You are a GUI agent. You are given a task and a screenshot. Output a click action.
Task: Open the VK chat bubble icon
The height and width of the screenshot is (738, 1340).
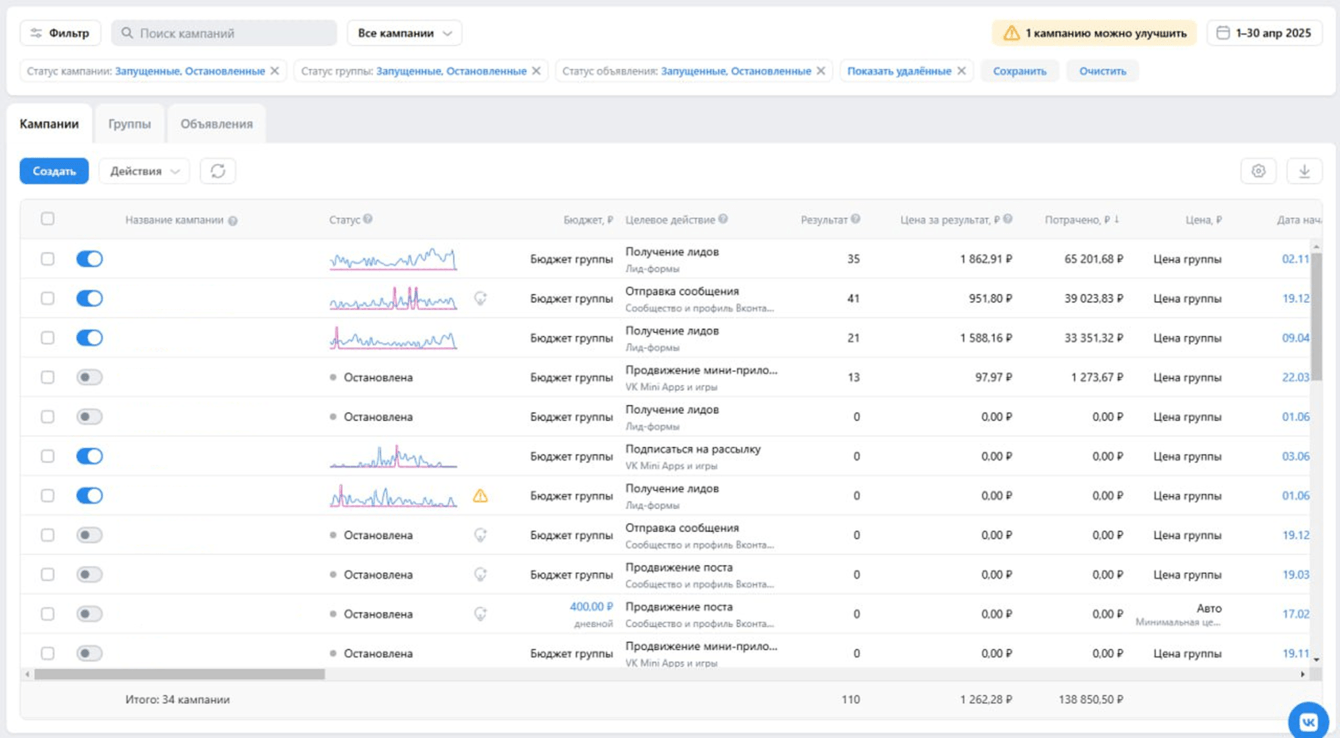click(1308, 720)
